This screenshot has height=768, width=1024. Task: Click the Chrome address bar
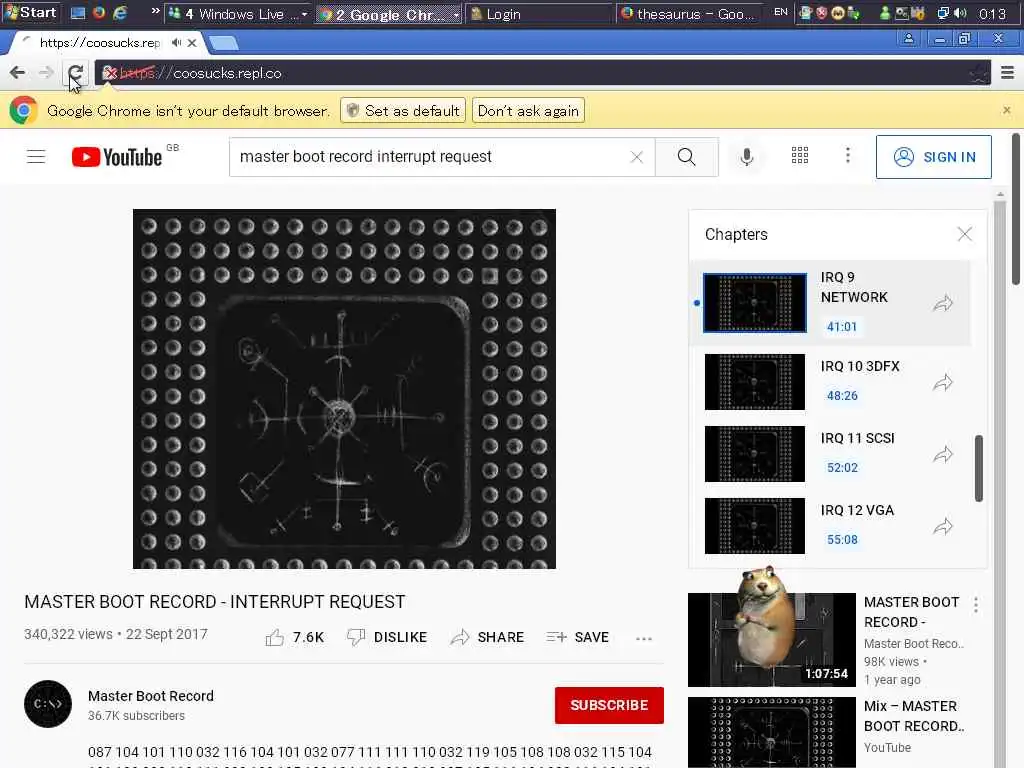point(542,73)
